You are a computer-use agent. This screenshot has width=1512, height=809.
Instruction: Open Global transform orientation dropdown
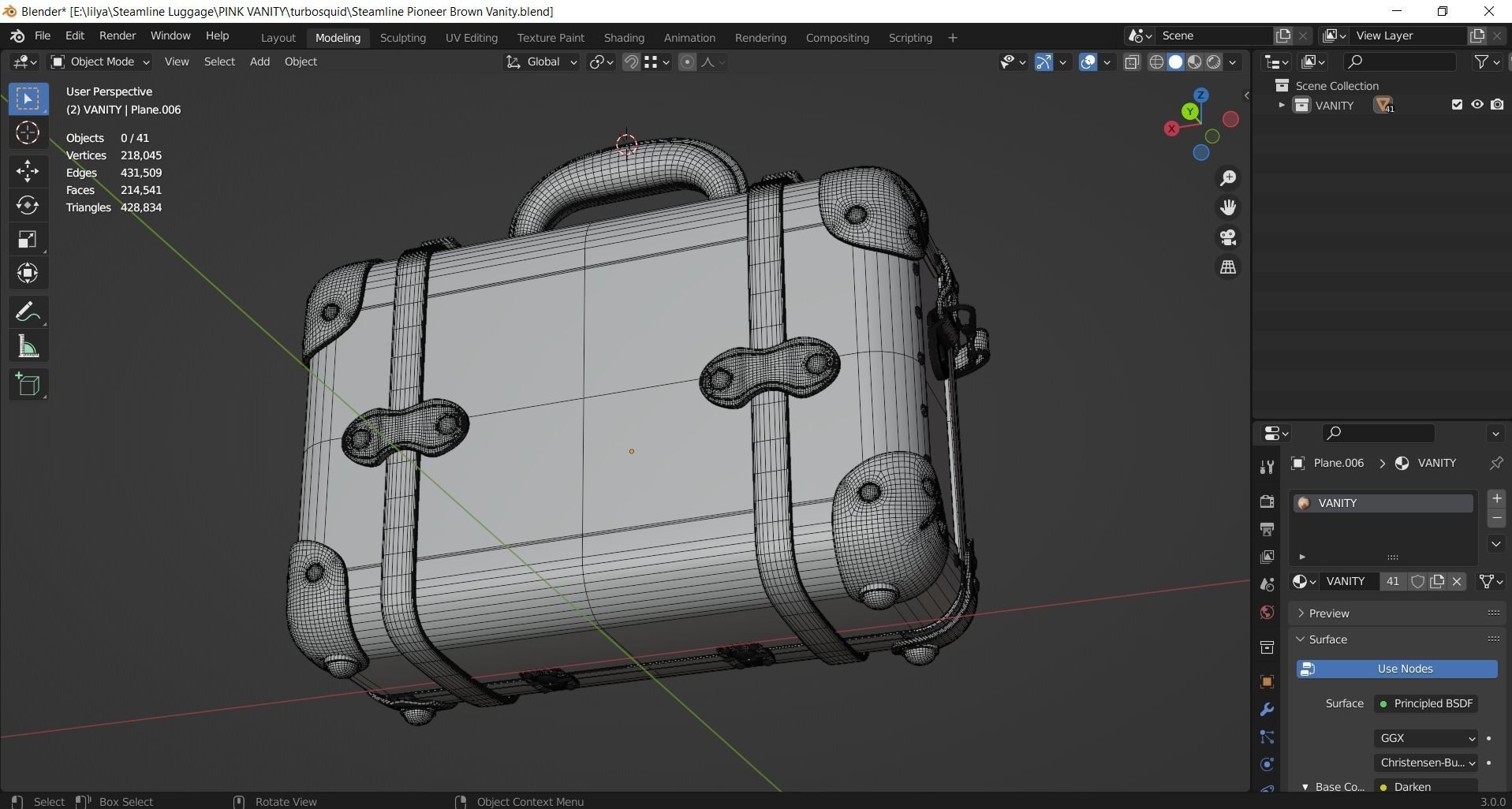(x=541, y=62)
